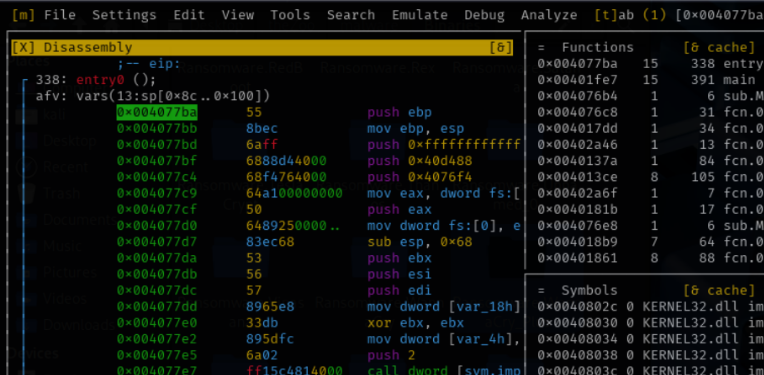Click the mov dword [var_18h] instruction
Screen dimensions: 764x375
pos(444,307)
